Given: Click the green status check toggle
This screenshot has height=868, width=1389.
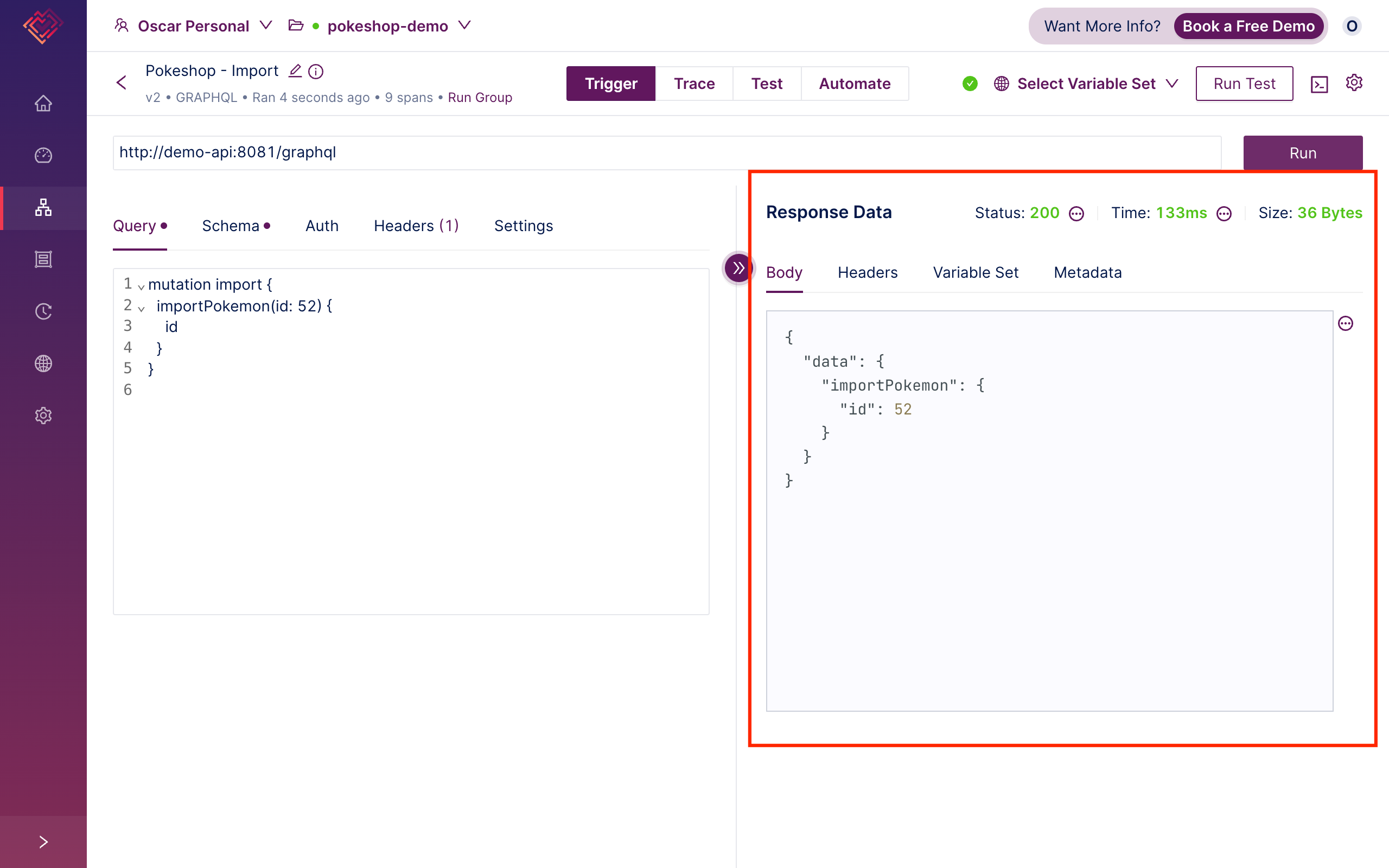Looking at the screenshot, I should coord(967,83).
